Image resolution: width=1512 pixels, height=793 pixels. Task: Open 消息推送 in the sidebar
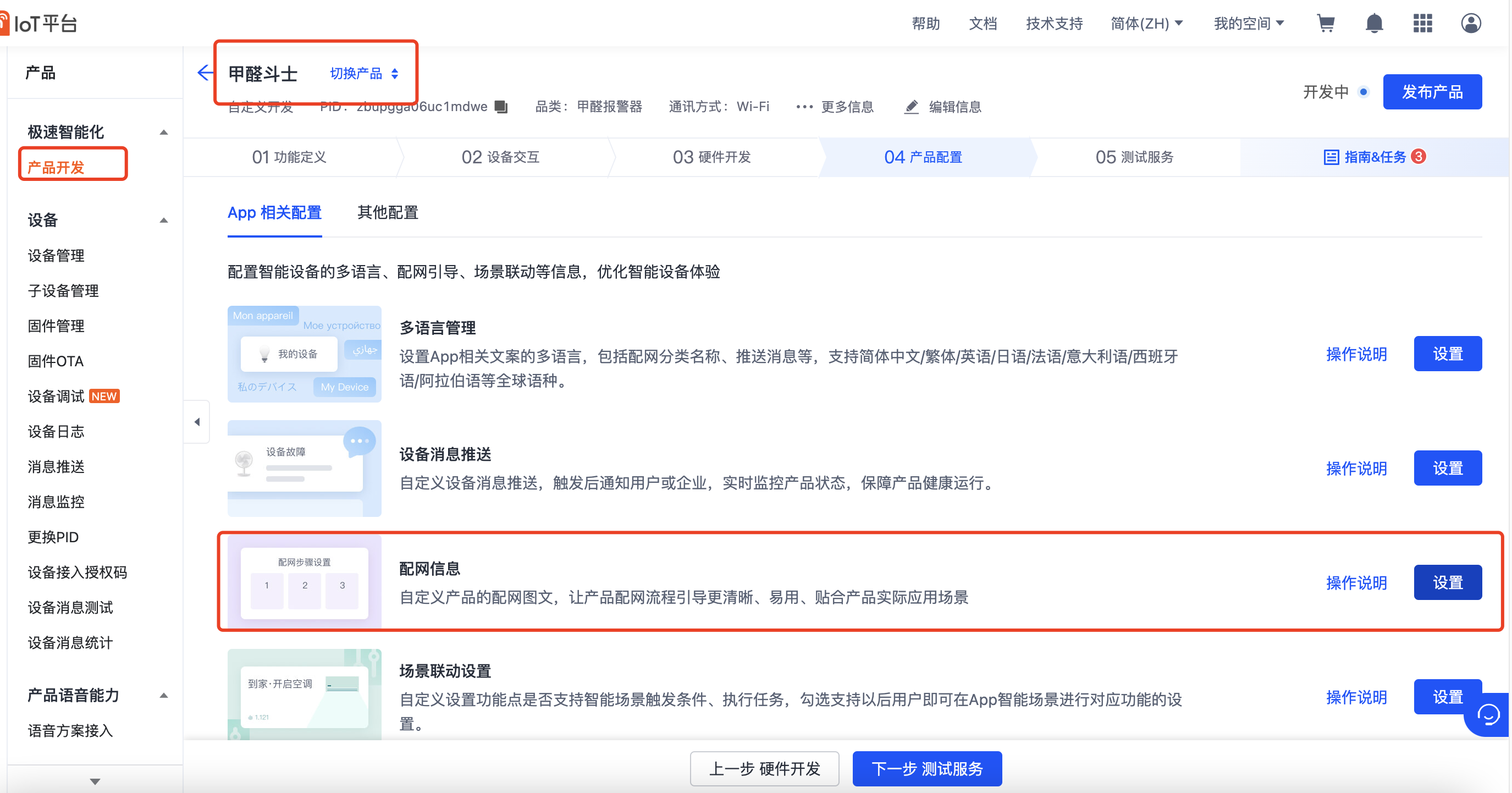click(56, 467)
